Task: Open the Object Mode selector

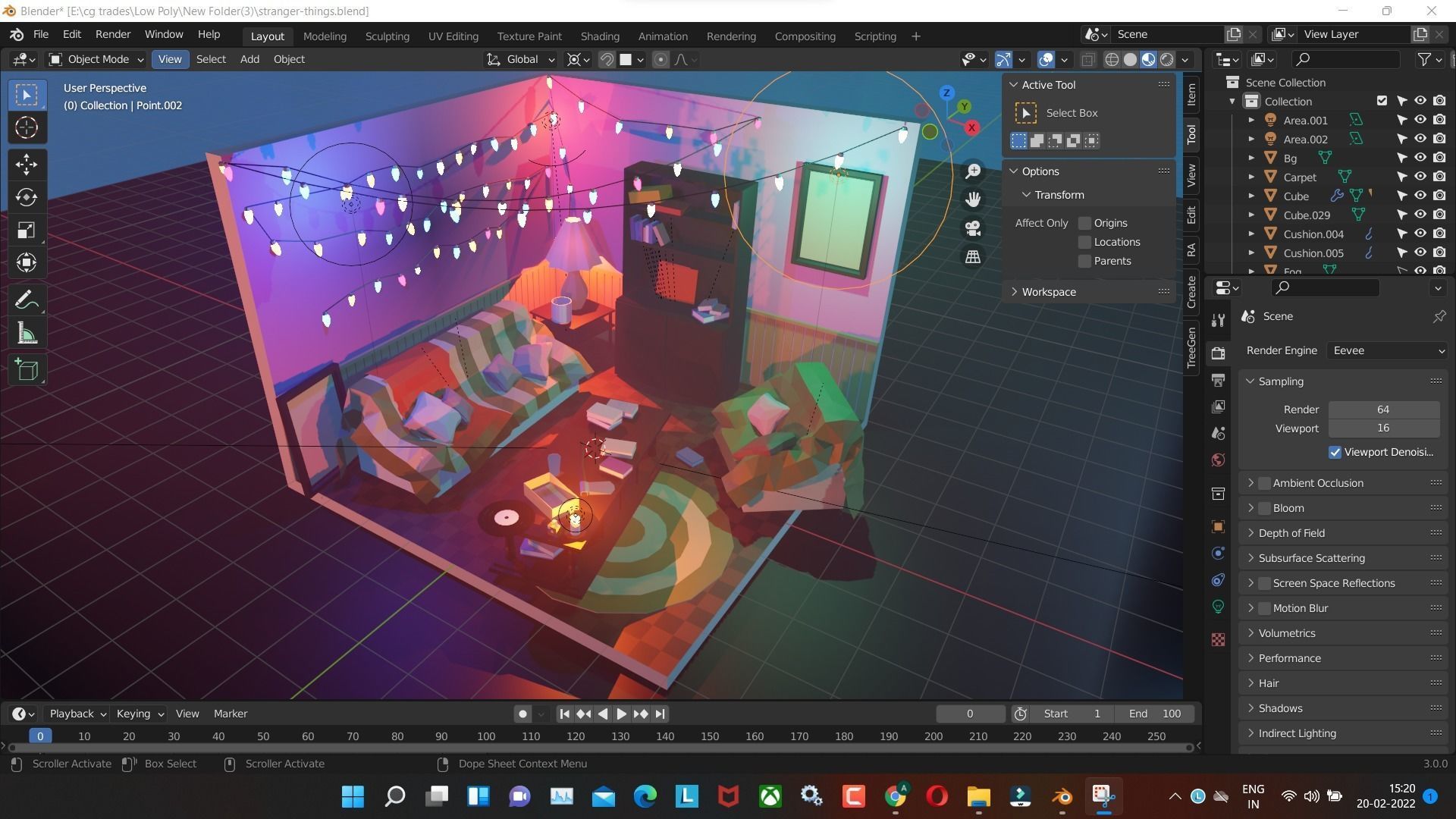Action: coord(95,59)
